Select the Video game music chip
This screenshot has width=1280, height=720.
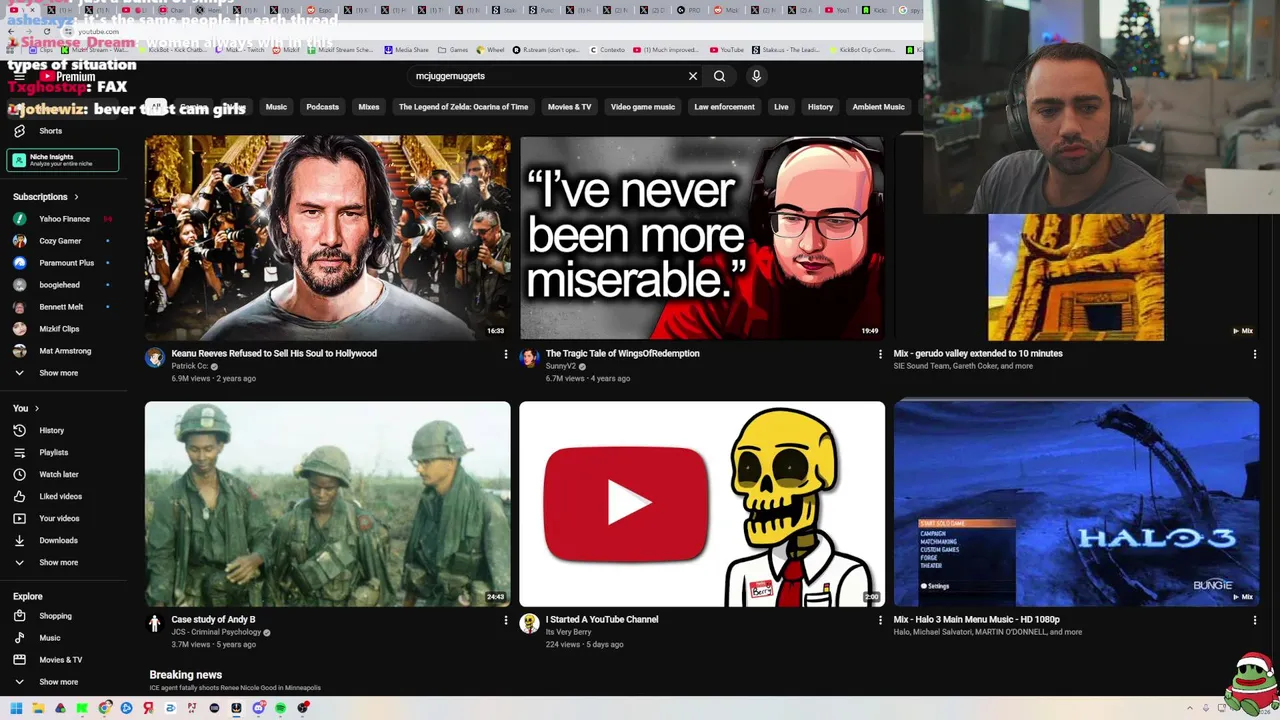(x=643, y=107)
